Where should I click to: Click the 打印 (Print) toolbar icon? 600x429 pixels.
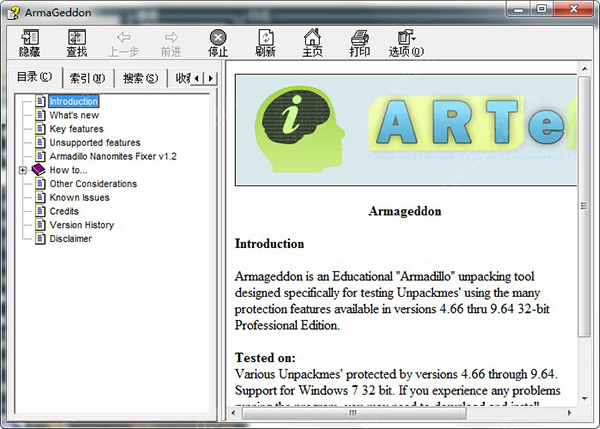click(359, 42)
